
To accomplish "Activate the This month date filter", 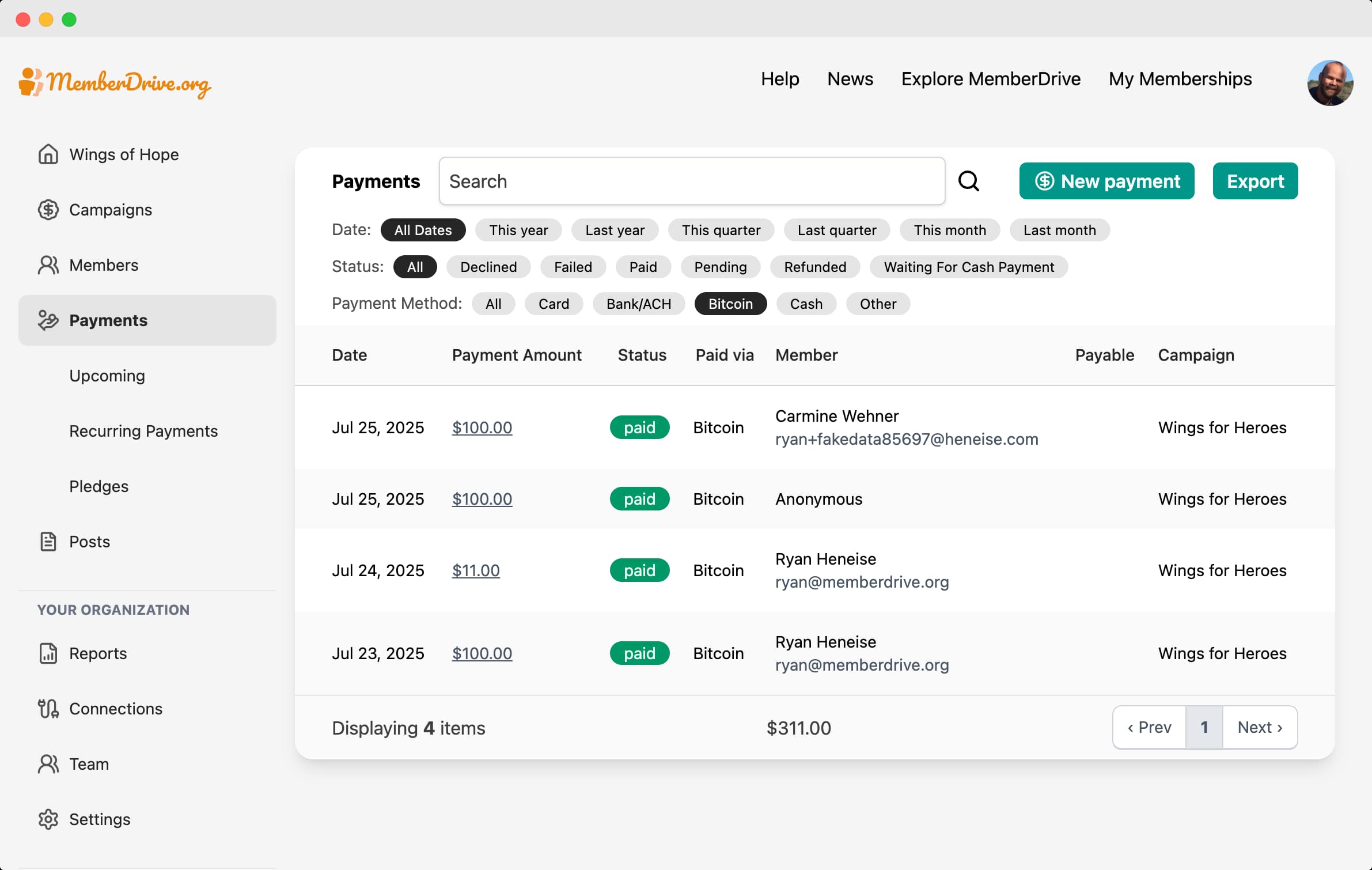I will [x=949, y=230].
